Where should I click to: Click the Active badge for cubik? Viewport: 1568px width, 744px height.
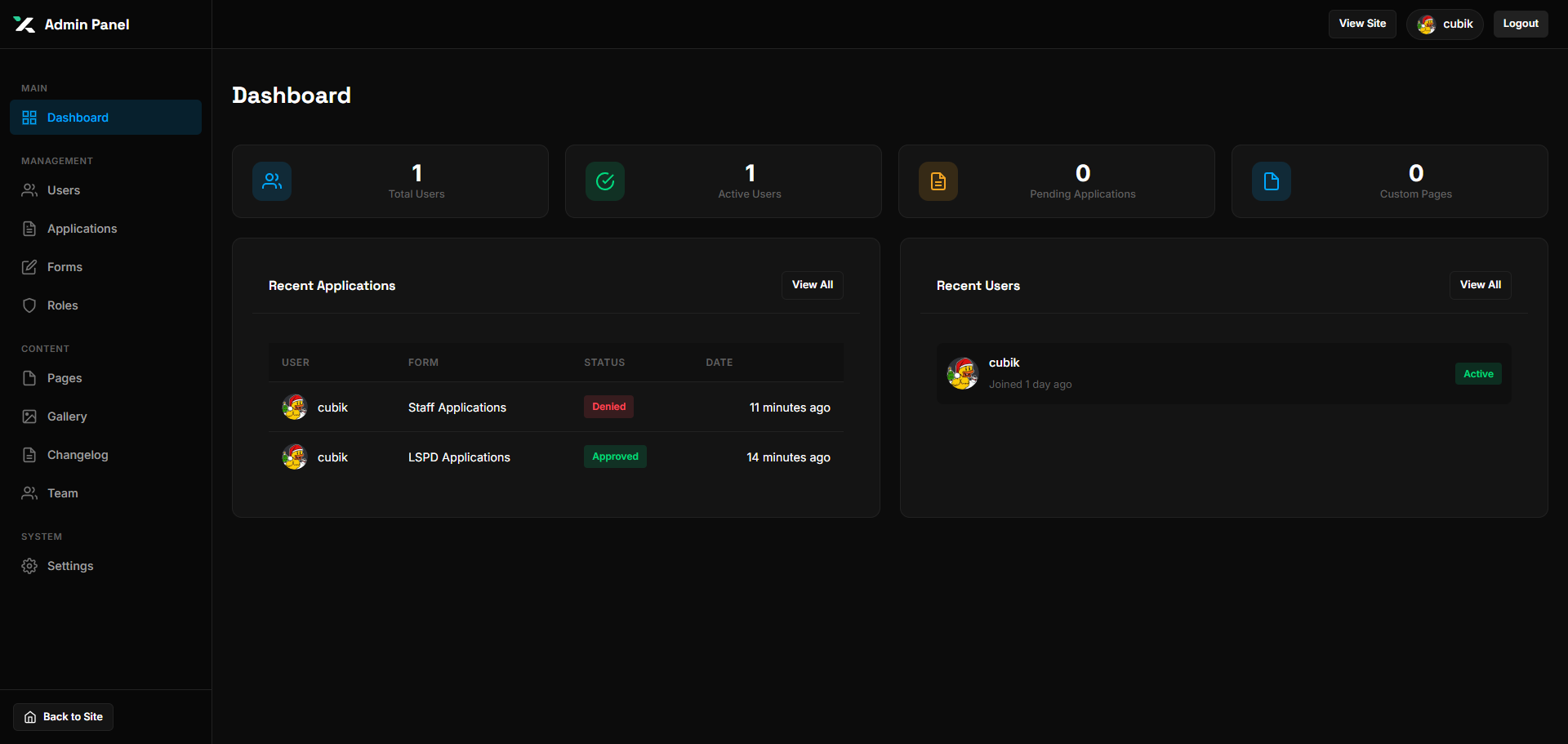[x=1478, y=374]
